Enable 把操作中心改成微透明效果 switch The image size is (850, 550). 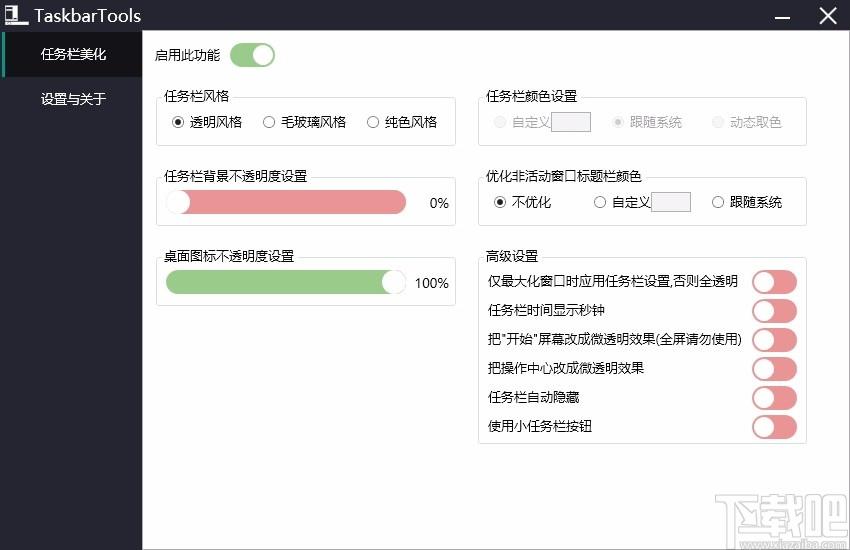774,369
